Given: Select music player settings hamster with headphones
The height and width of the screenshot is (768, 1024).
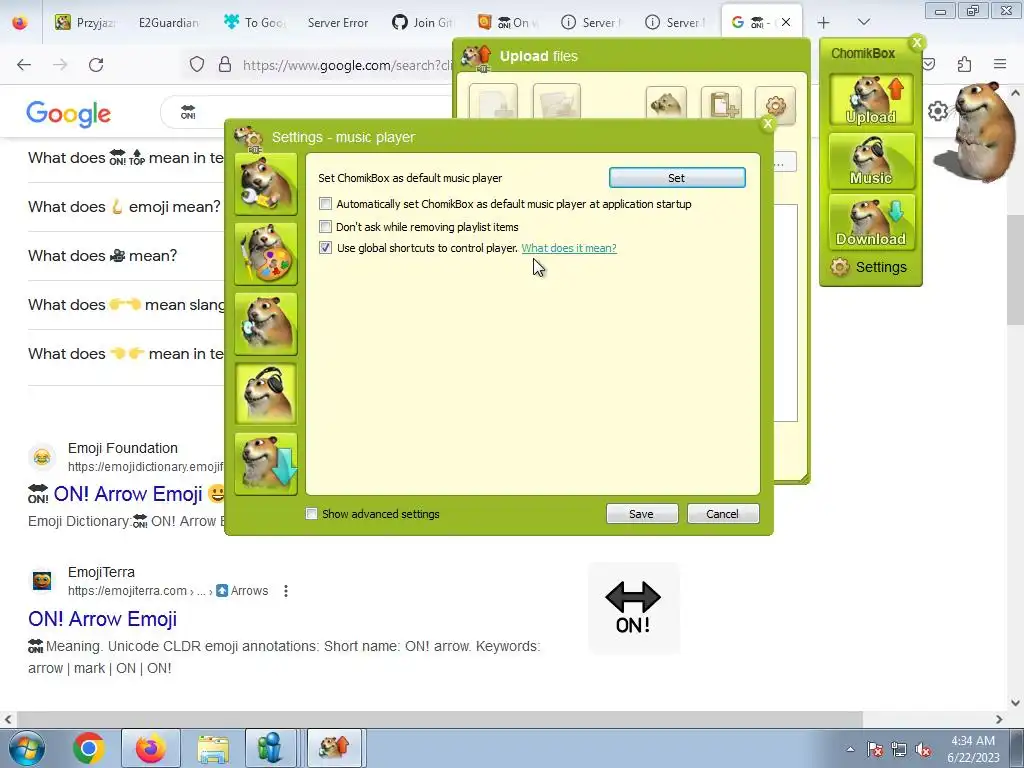Looking at the screenshot, I should tap(266, 394).
